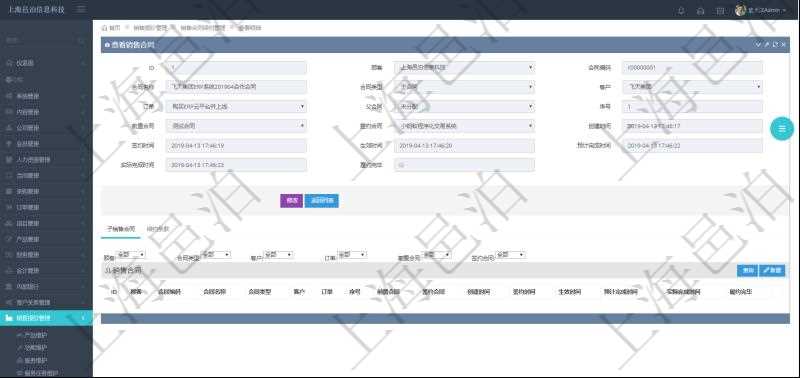Click the blue 返回列表 button
This screenshot has width=800, height=378.
click(x=321, y=201)
